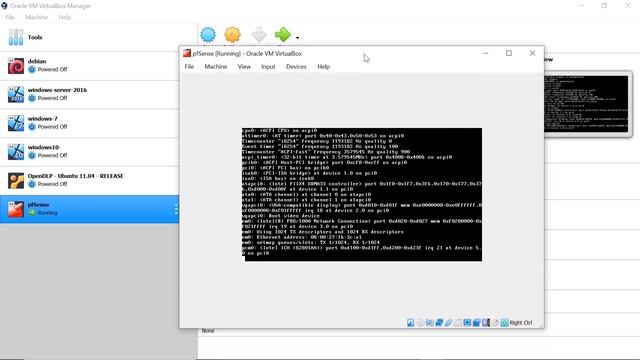
Task: Click the pfSense OS icon in the list
Action: (x=16, y=209)
